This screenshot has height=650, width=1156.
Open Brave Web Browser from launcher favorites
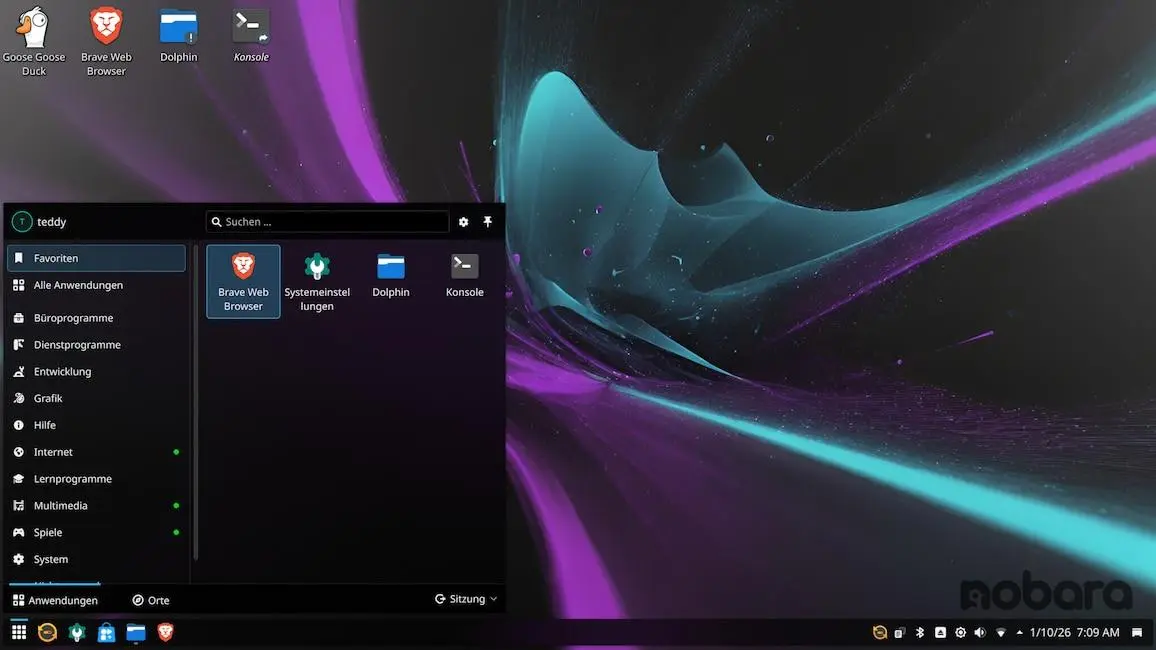[x=243, y=282]
